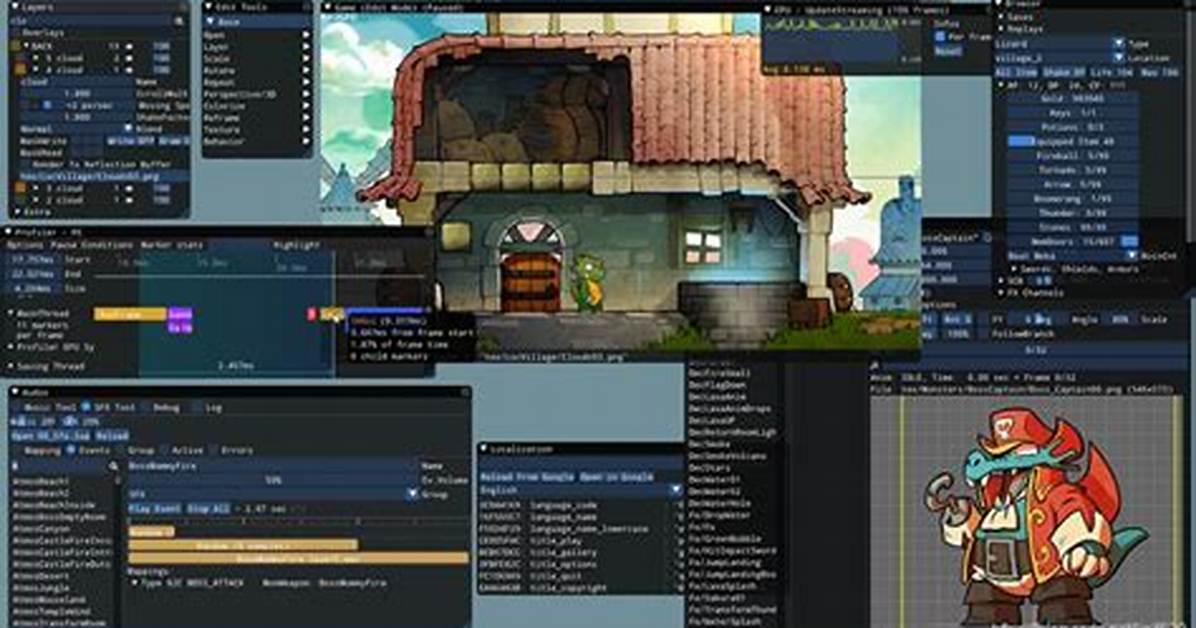Adjust the 59% Ev.Volume slider
Image resolution: width=1196 pixels, height=628 pixels.
273,480
